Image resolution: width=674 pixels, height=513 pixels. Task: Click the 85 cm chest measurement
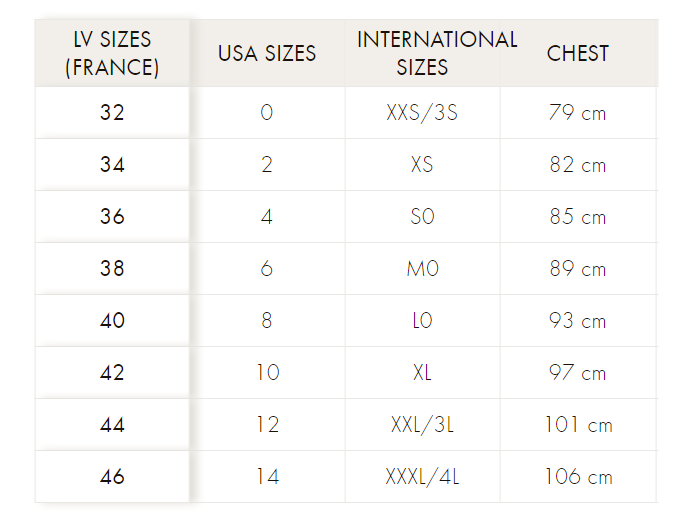[578, 217]
